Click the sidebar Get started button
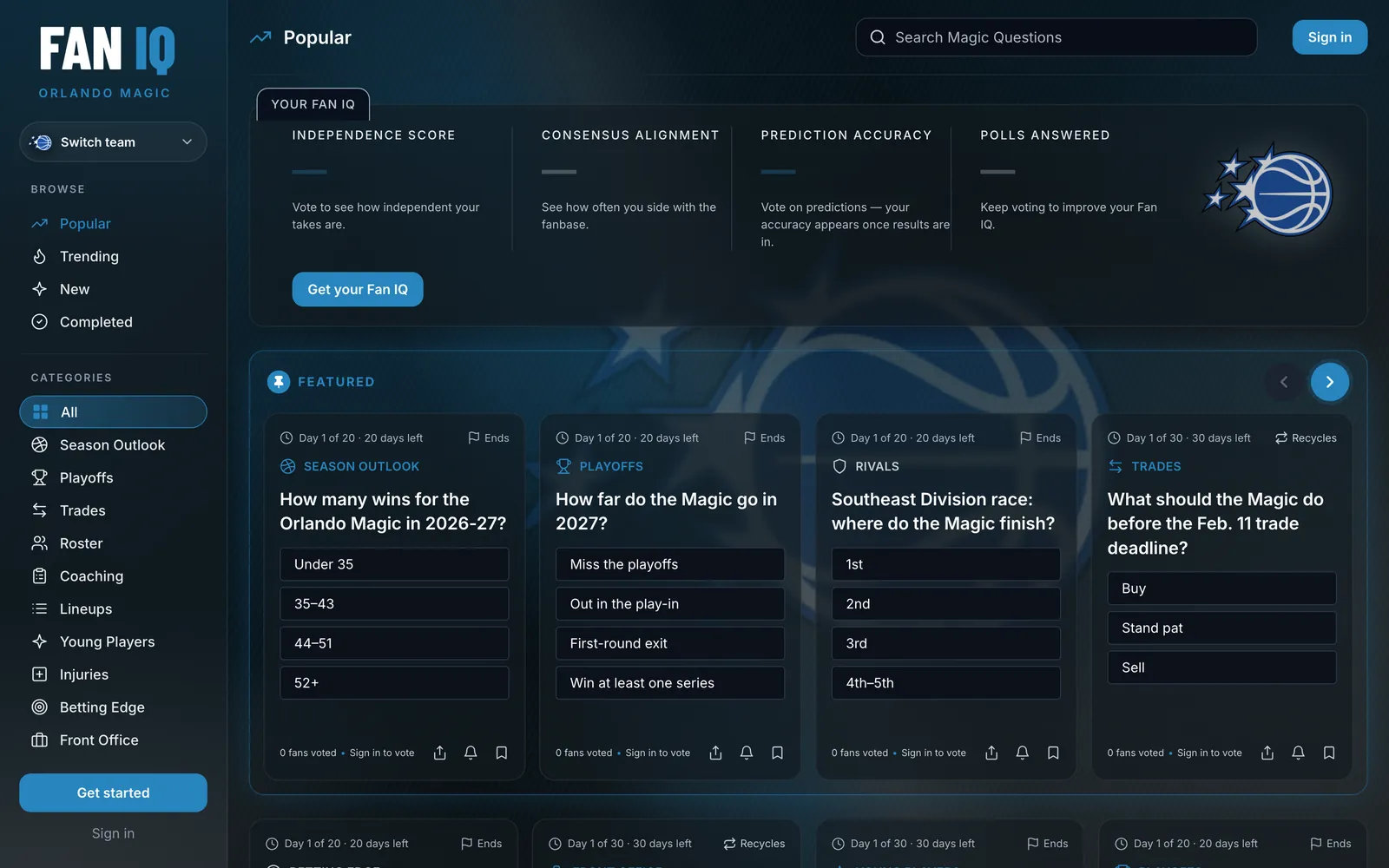Screen dimensions: 1389x868 coord(113,792)
